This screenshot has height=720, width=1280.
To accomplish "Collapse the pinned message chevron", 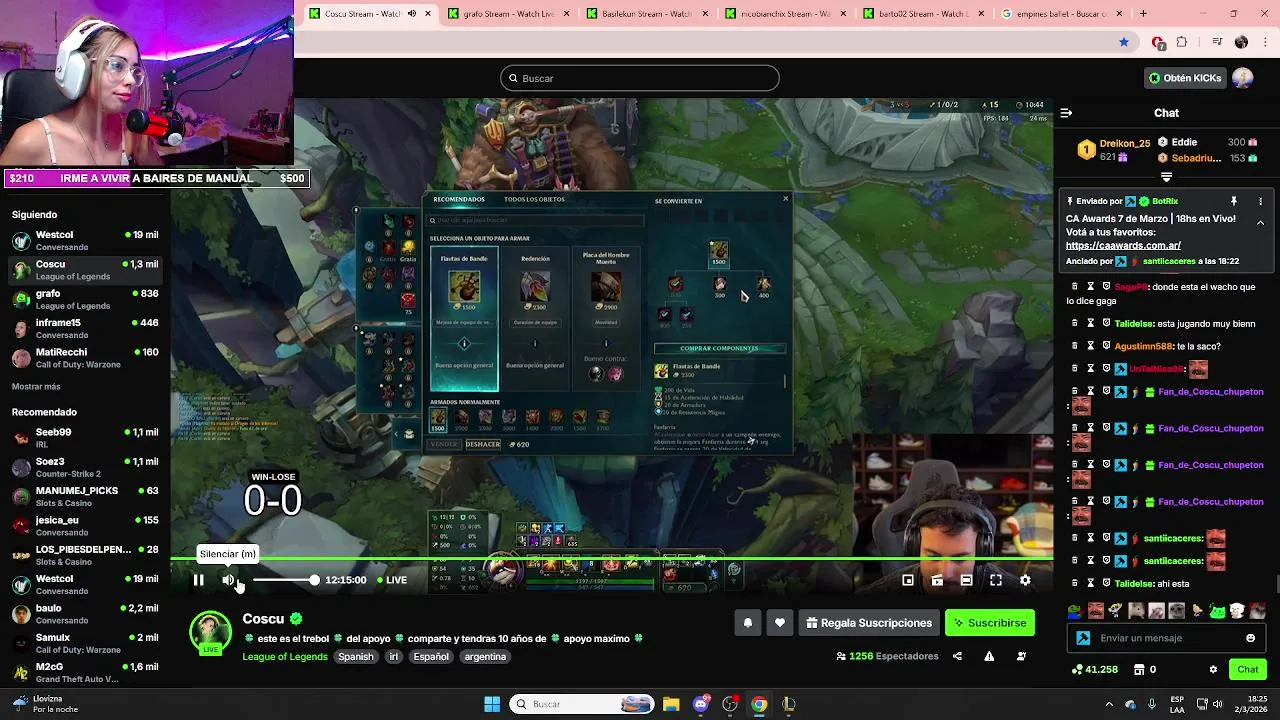I will pyautogui.click(x=1260, y=223).
